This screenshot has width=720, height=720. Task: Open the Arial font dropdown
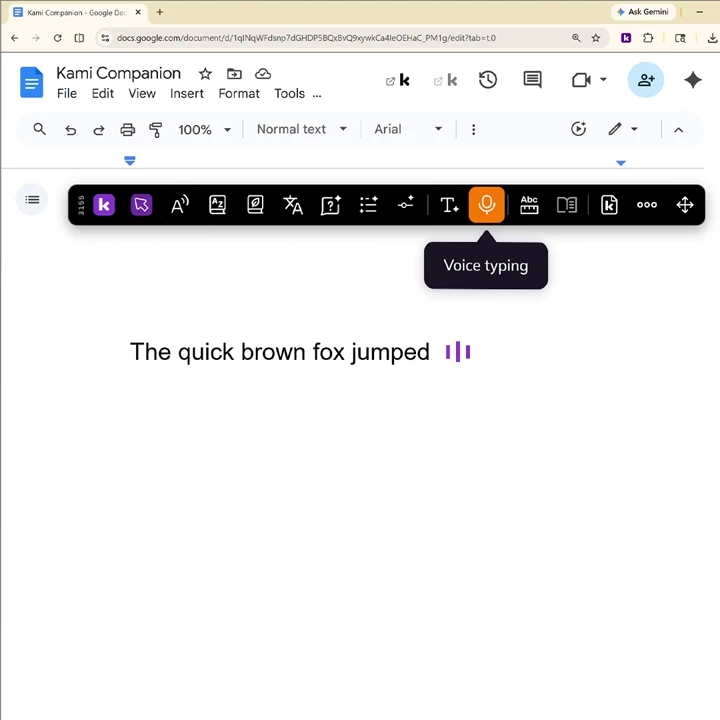(408, 129)
